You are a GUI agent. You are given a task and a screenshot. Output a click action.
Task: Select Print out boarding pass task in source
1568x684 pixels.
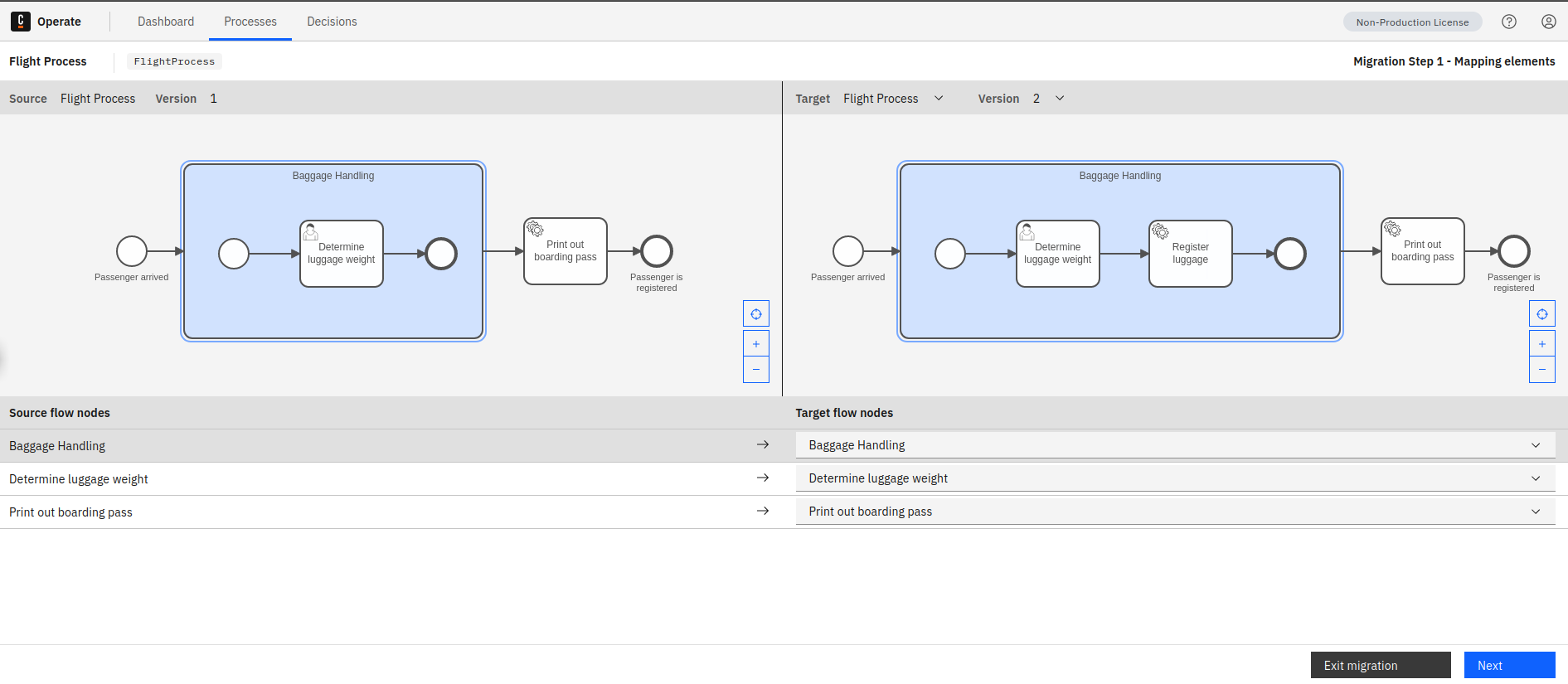point(566,251)
